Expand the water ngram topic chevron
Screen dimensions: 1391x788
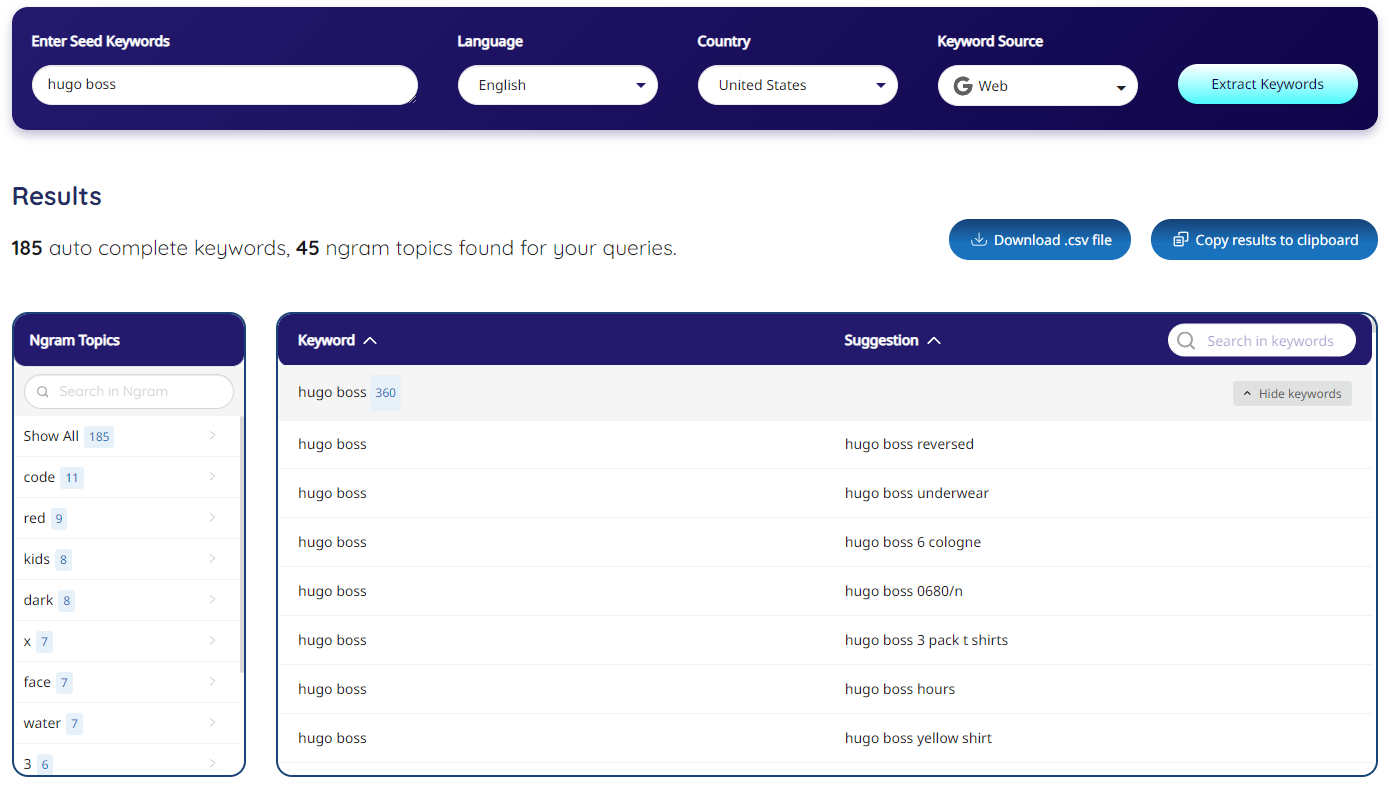click(x=213, y=722)
